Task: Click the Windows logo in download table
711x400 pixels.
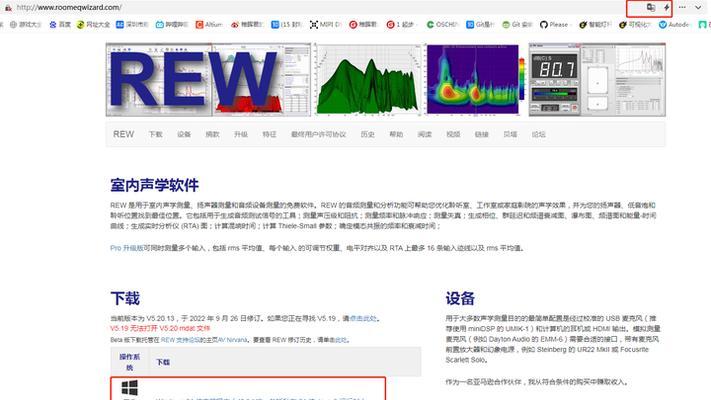Action: [x=130, y=388]
